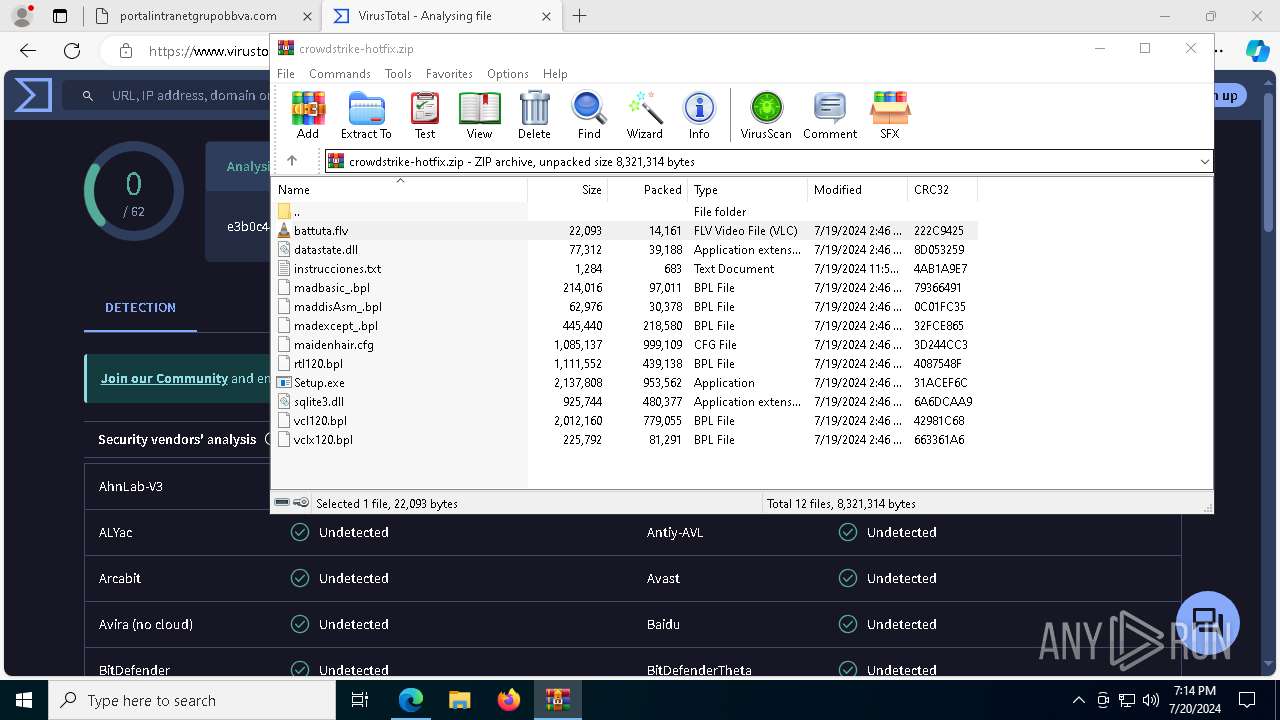The width and height of the screenshot is (1280, 720).
Task: Select vclx120.bpl file
Action: (625, 440)
